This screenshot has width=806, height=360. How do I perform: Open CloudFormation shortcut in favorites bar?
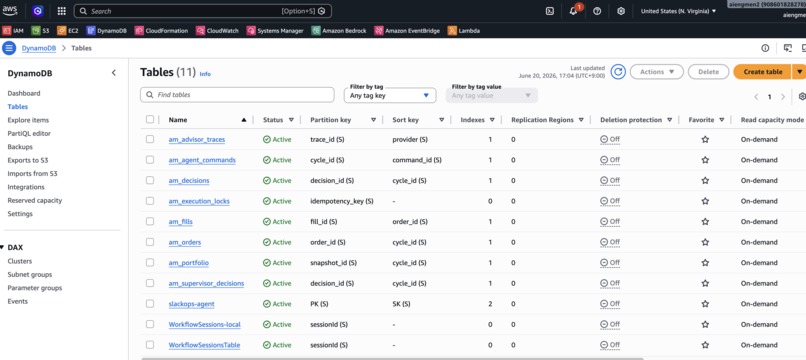click(x=161, y=31)
